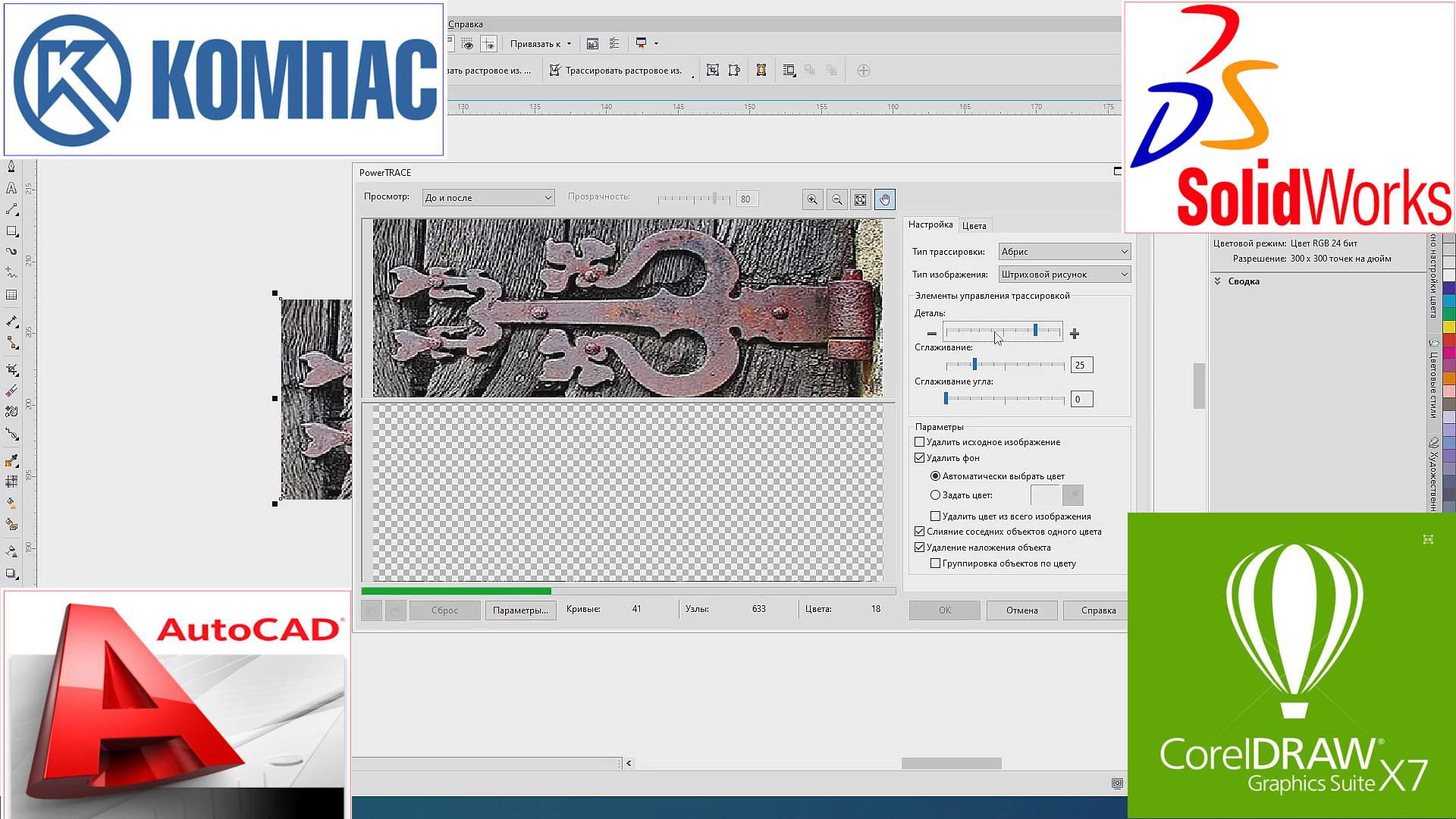Click the Сброс button
The height and width of the screenshot is (819, 1456).
tap(444, 610)
